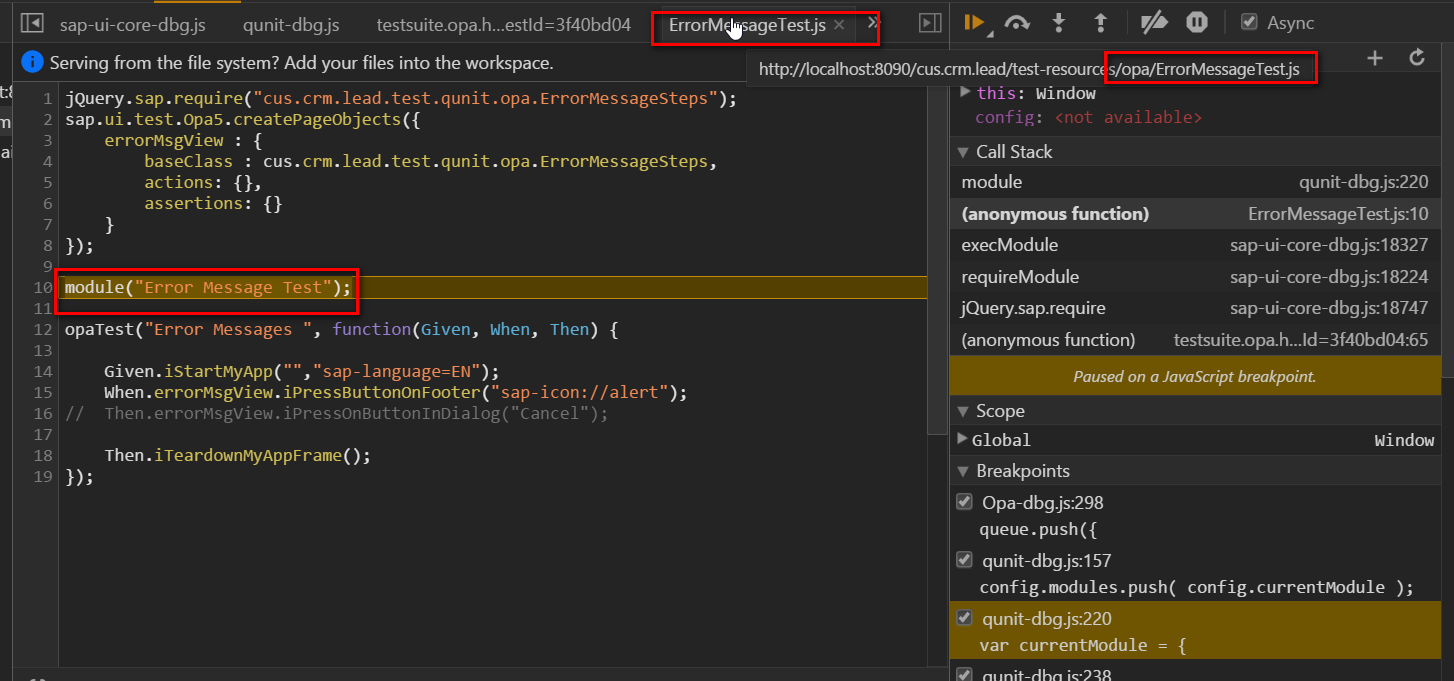Select the execModule call stack frame

pos(1195,245)
